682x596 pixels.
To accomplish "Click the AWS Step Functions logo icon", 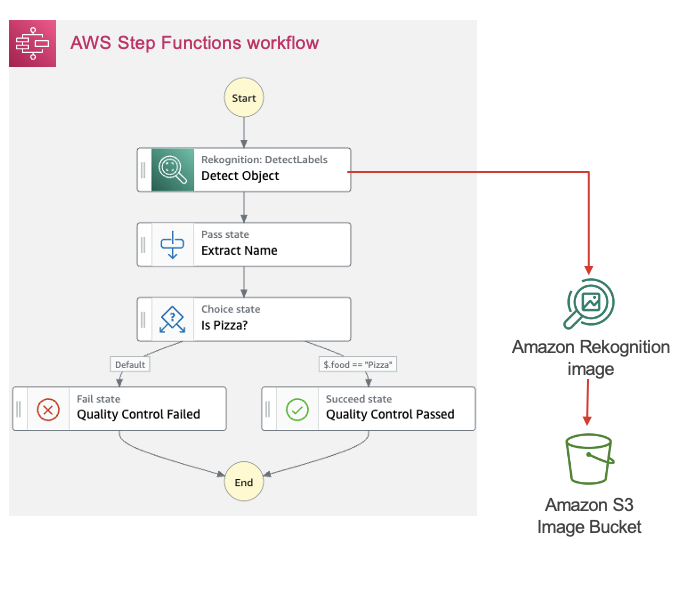I will 33,44.
